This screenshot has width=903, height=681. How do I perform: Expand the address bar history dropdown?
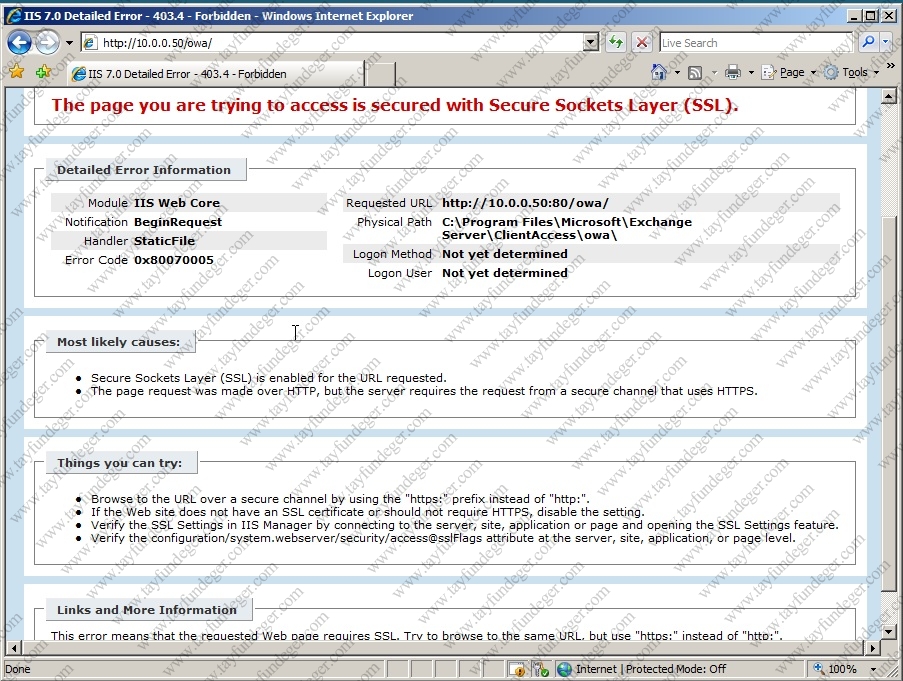[x=591, y=43]
